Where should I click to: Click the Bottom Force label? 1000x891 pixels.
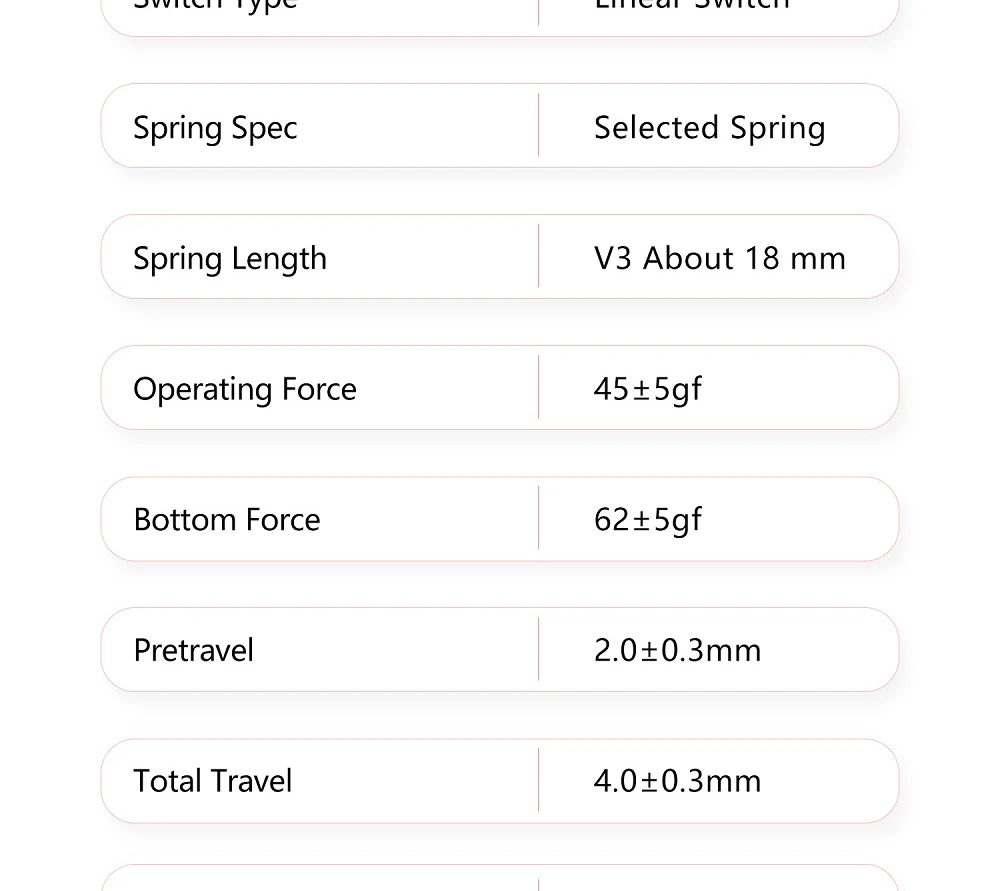(227, 520)
